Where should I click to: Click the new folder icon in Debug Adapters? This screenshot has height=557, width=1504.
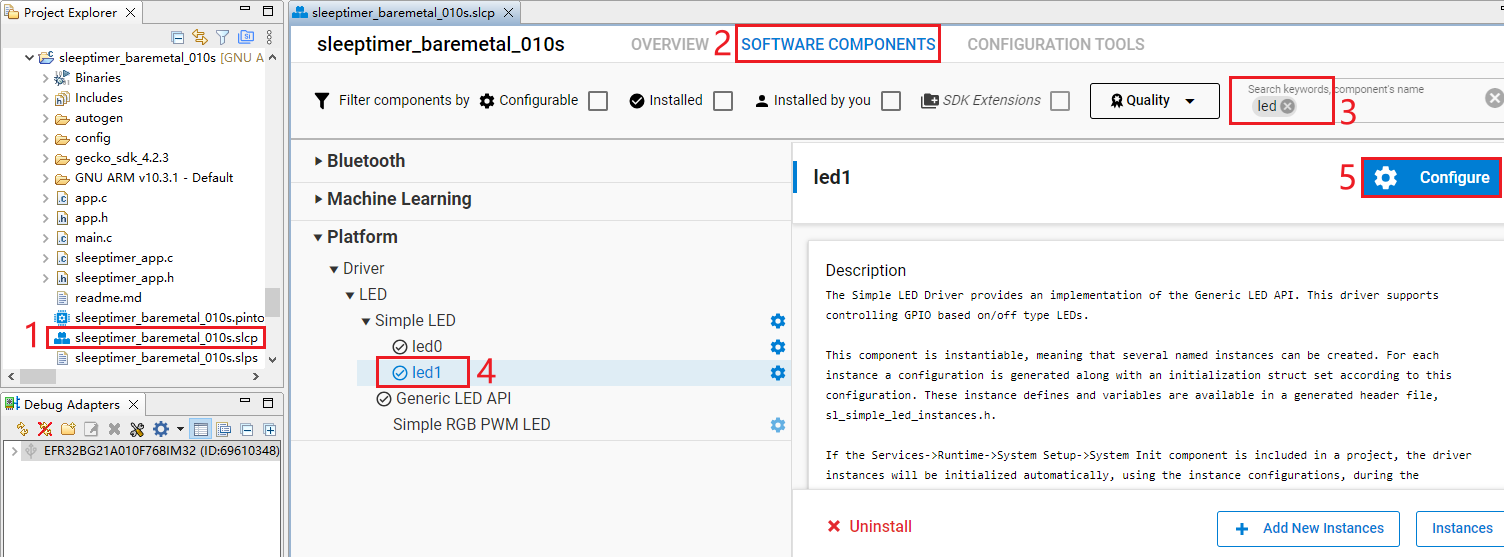[68, 429]
